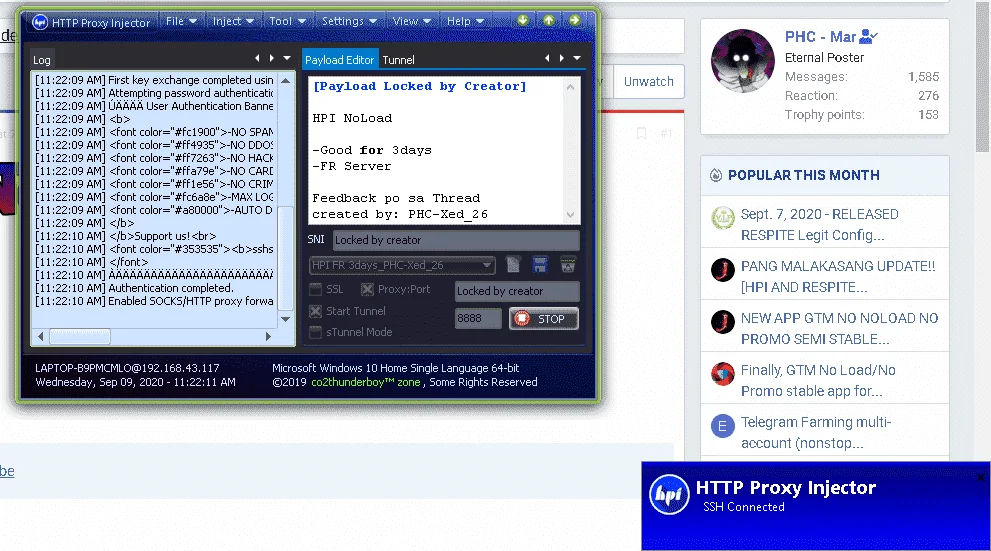Viewport: 991px width, 551px height.
Task: Click the PHC - Mar profile avatar
Action: 743,61
